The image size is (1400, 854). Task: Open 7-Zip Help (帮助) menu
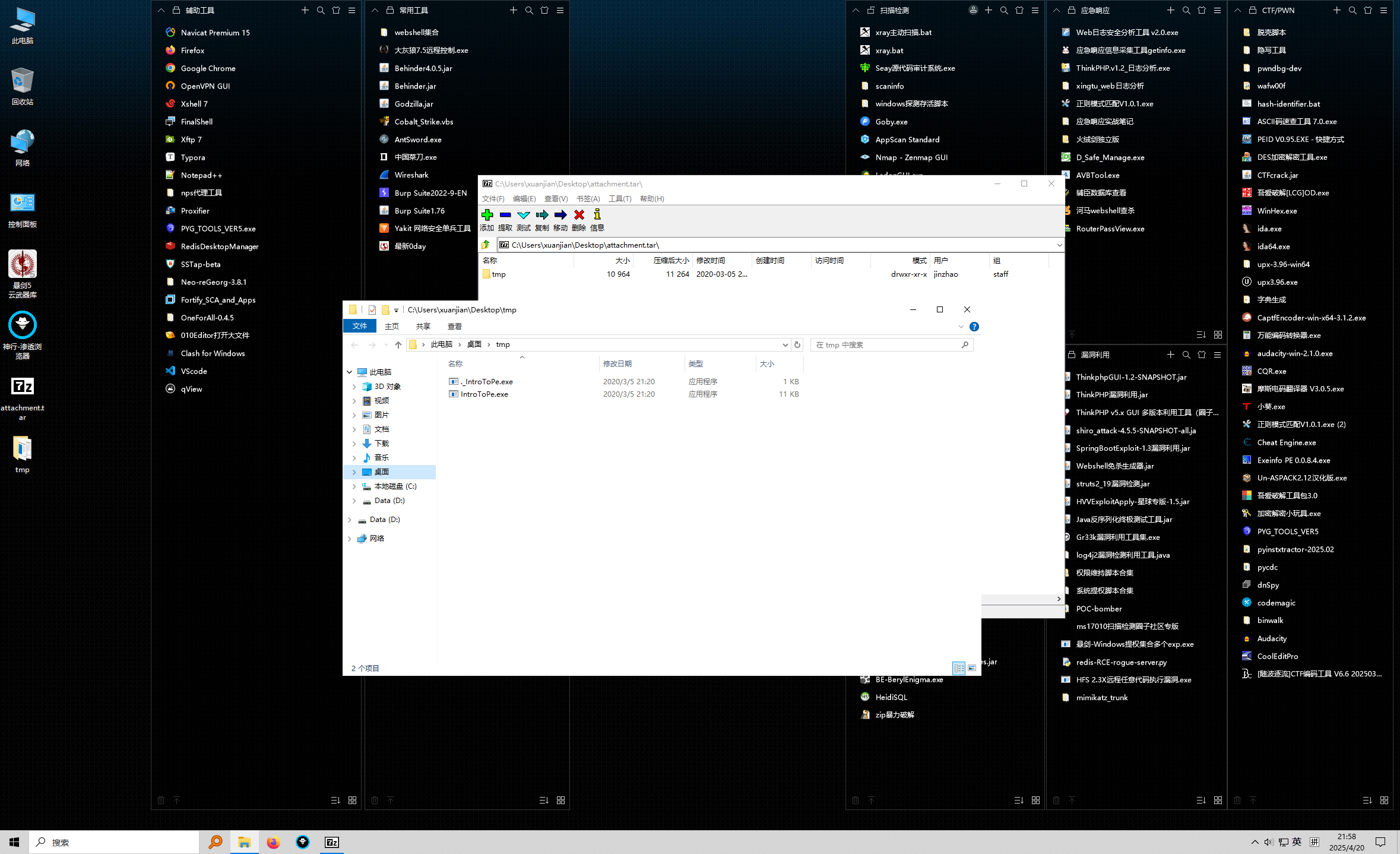pyautogui.click(x=652, y=198)
